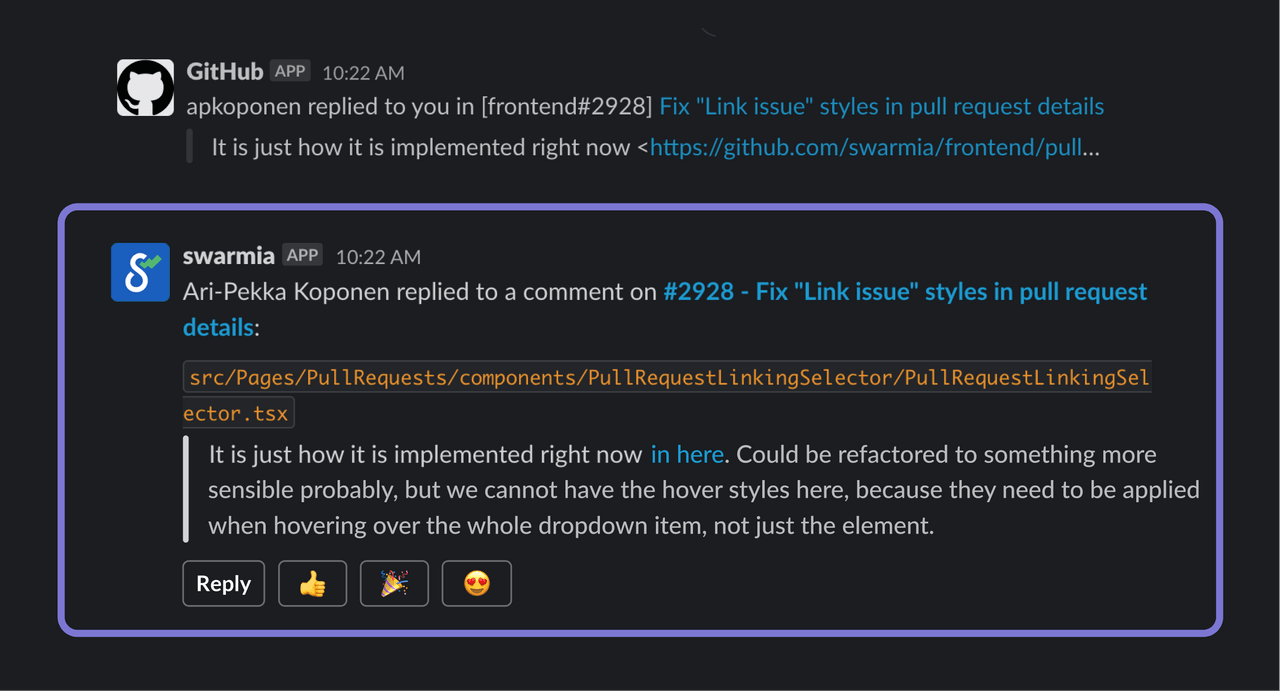The image size is (1280, 691).
Task: Open "Fix Link issue styles in pull request details"
Action: 880,106
